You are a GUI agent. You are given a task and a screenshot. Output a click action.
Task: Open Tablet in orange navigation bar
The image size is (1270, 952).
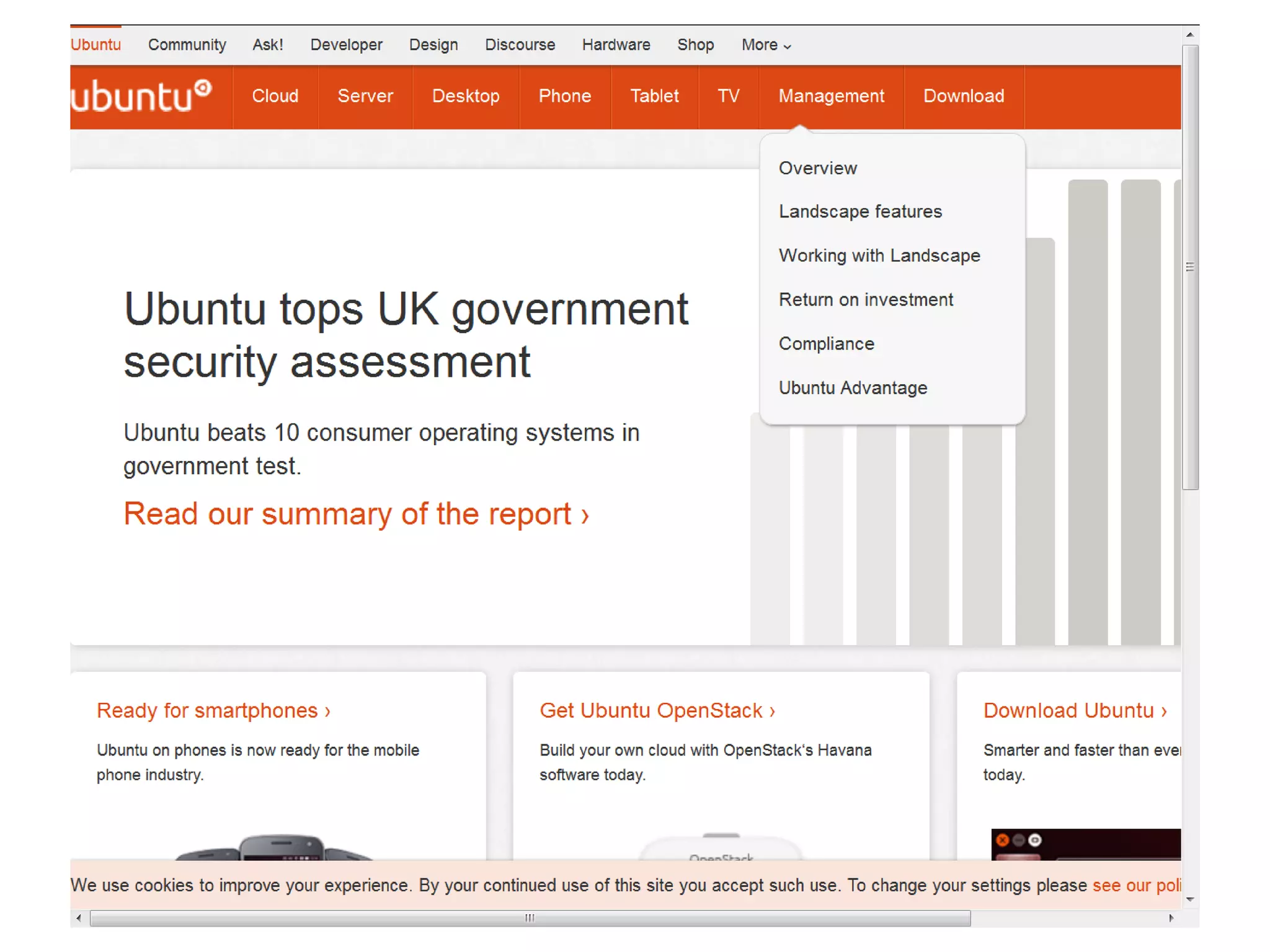coord(654,96)
